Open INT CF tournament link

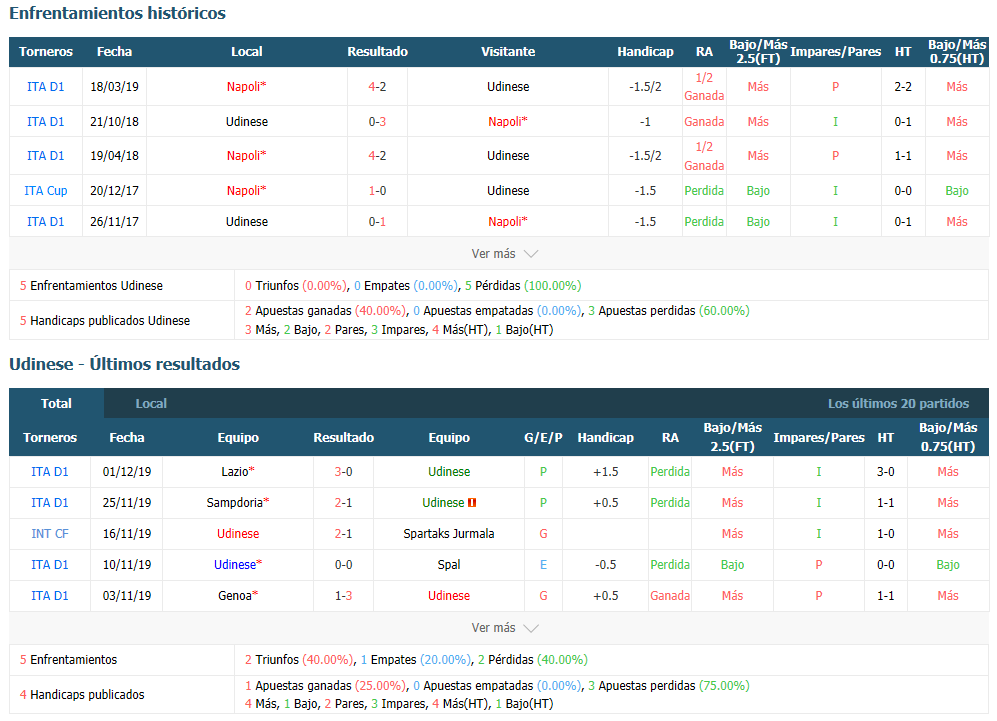coord(50,533)
